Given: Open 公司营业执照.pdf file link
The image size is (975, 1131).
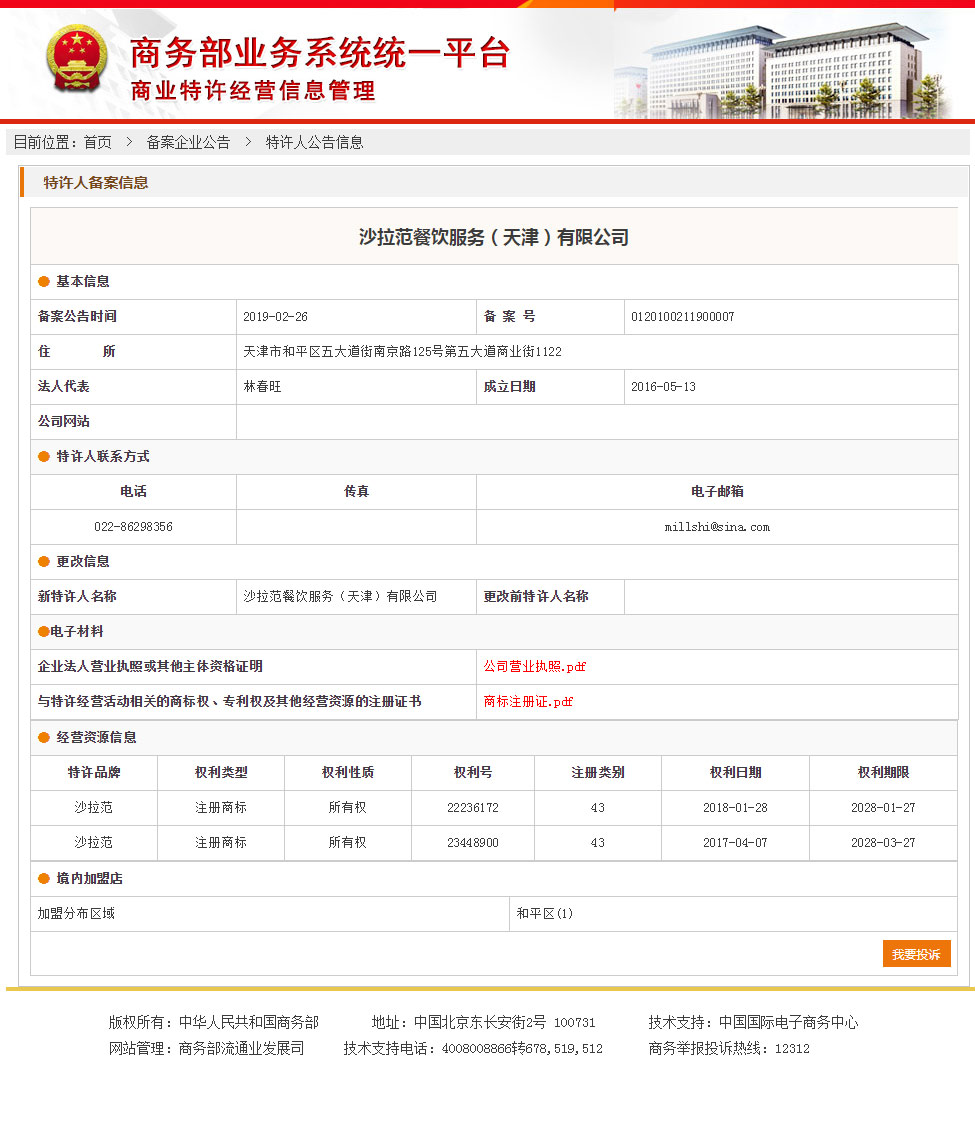Looking at the screenshot, I should click(534, 666).
